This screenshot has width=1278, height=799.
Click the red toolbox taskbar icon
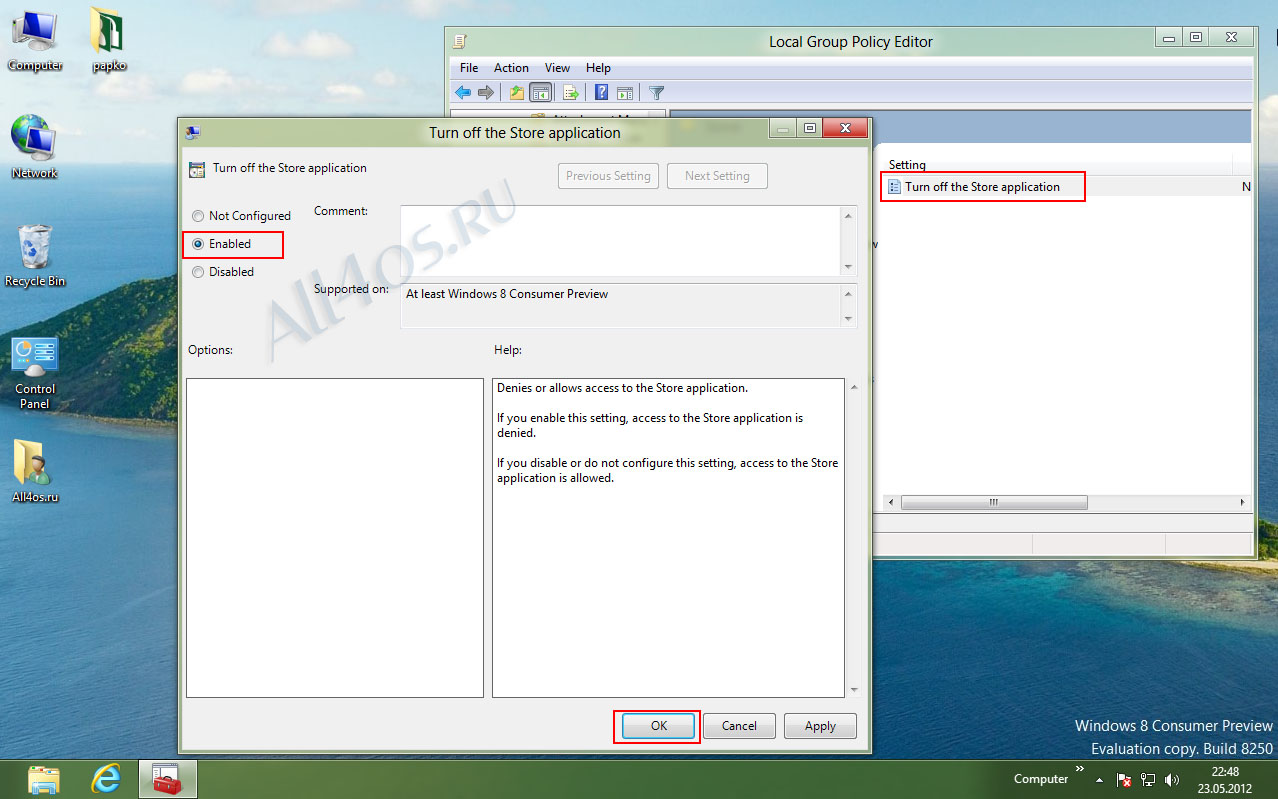coord(167,779)
